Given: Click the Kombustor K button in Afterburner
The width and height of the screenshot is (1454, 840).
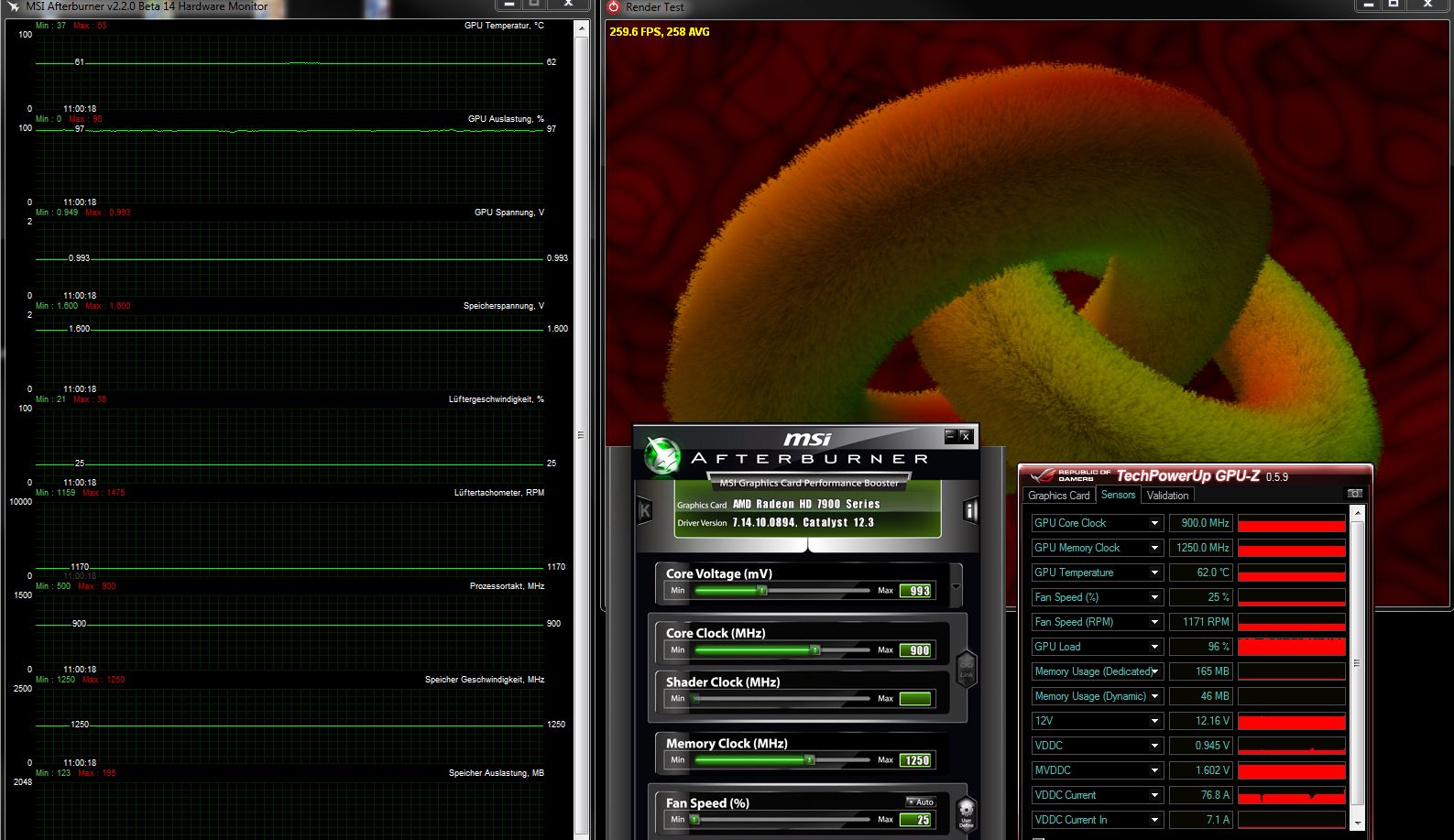Looking at the screenshot, I should click(x=644, y=511).
